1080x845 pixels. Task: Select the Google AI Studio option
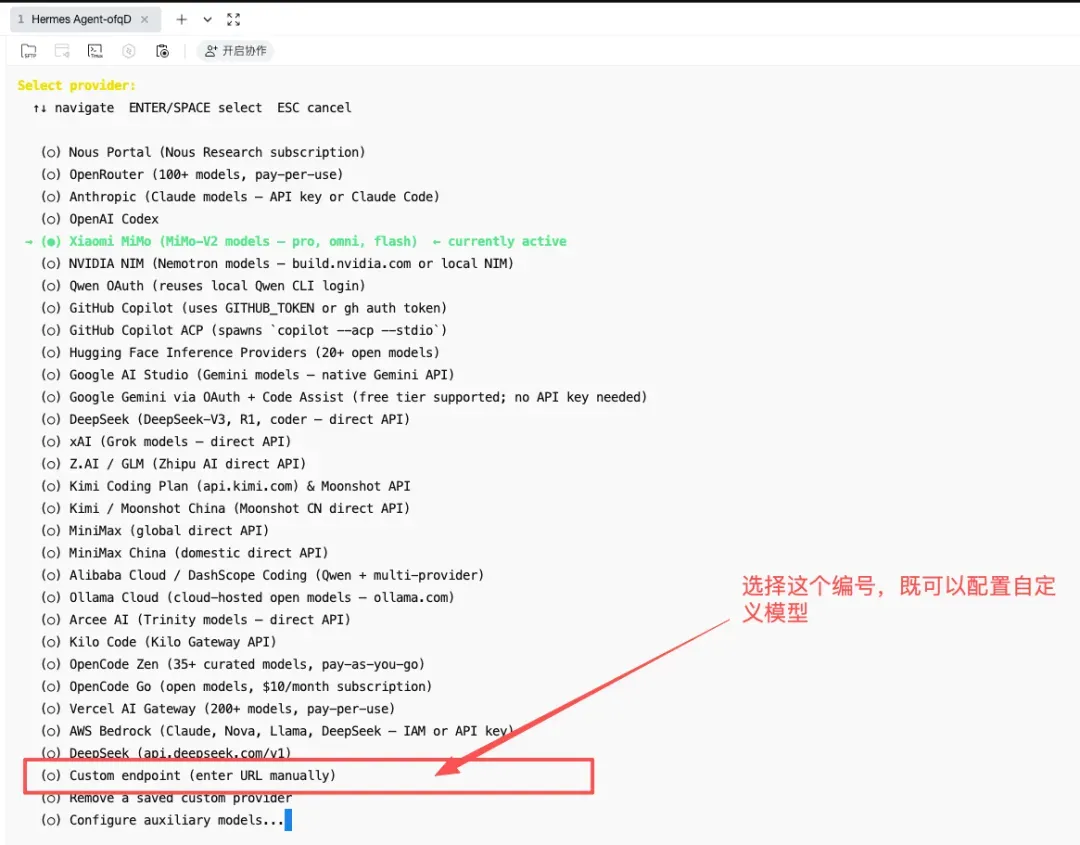tap(248, 375)
